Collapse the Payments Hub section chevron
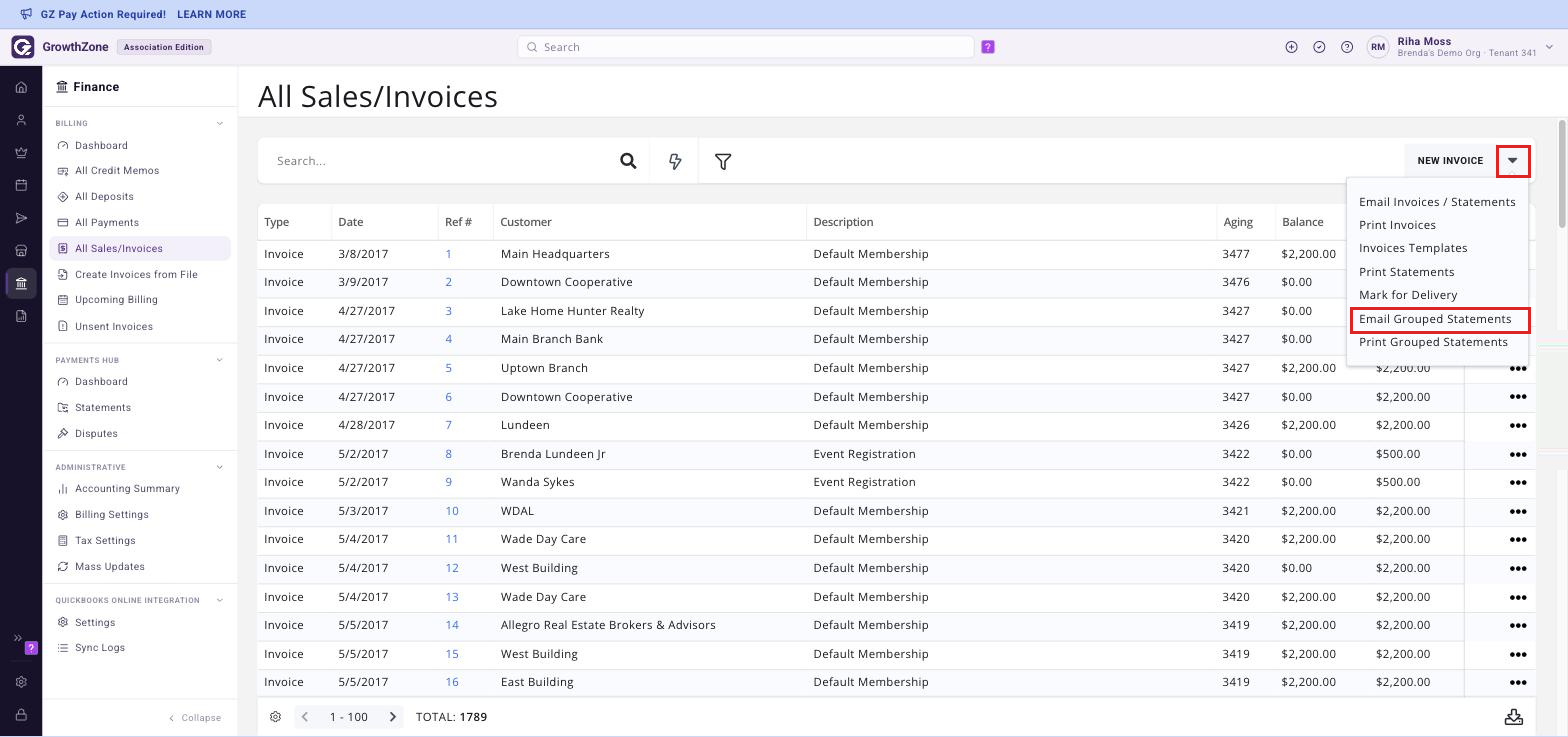The width and height of the screenshot is (1568, 737). [x=220, y=360]
